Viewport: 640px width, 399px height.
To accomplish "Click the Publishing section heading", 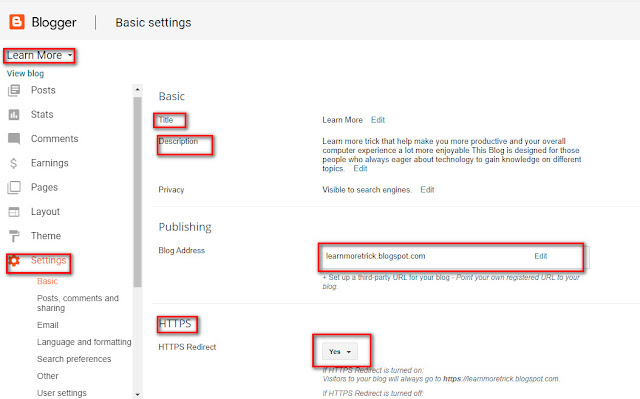I will coord(185,227).
